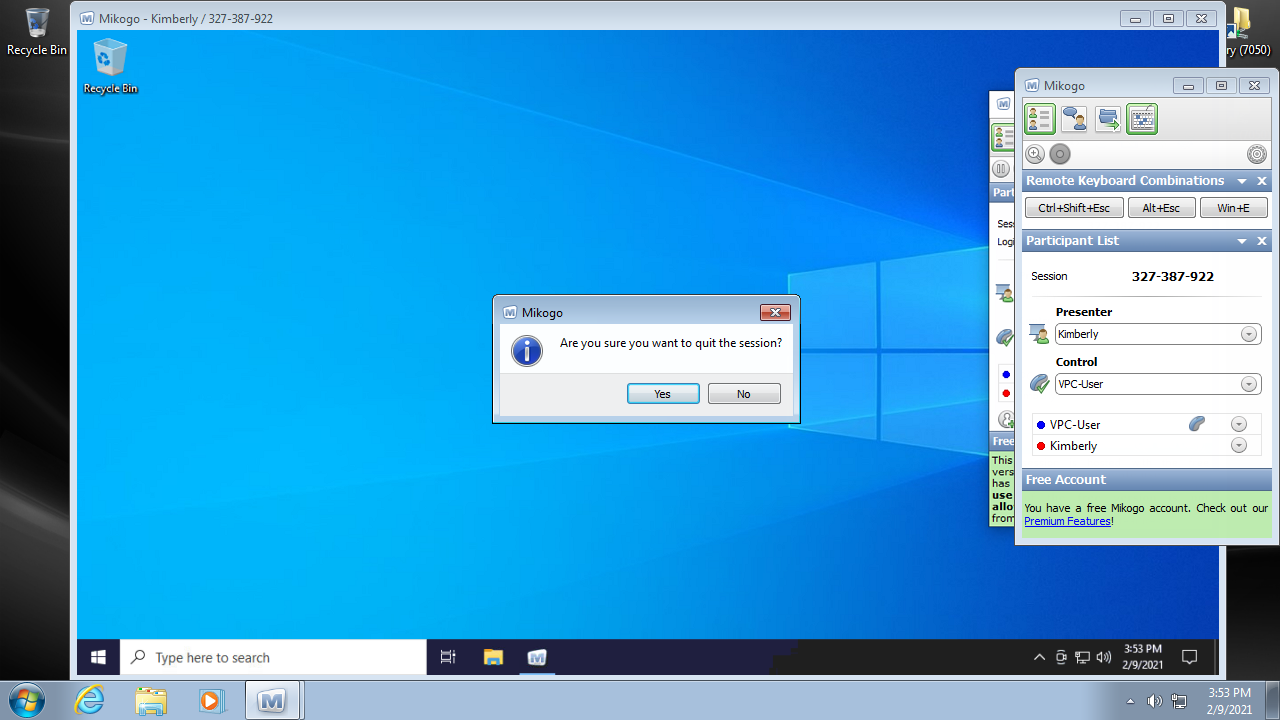This screenshot has height=720, width=1280.
Task: Send the Alt+Esc key combination
Action: tap(1161, 208)
